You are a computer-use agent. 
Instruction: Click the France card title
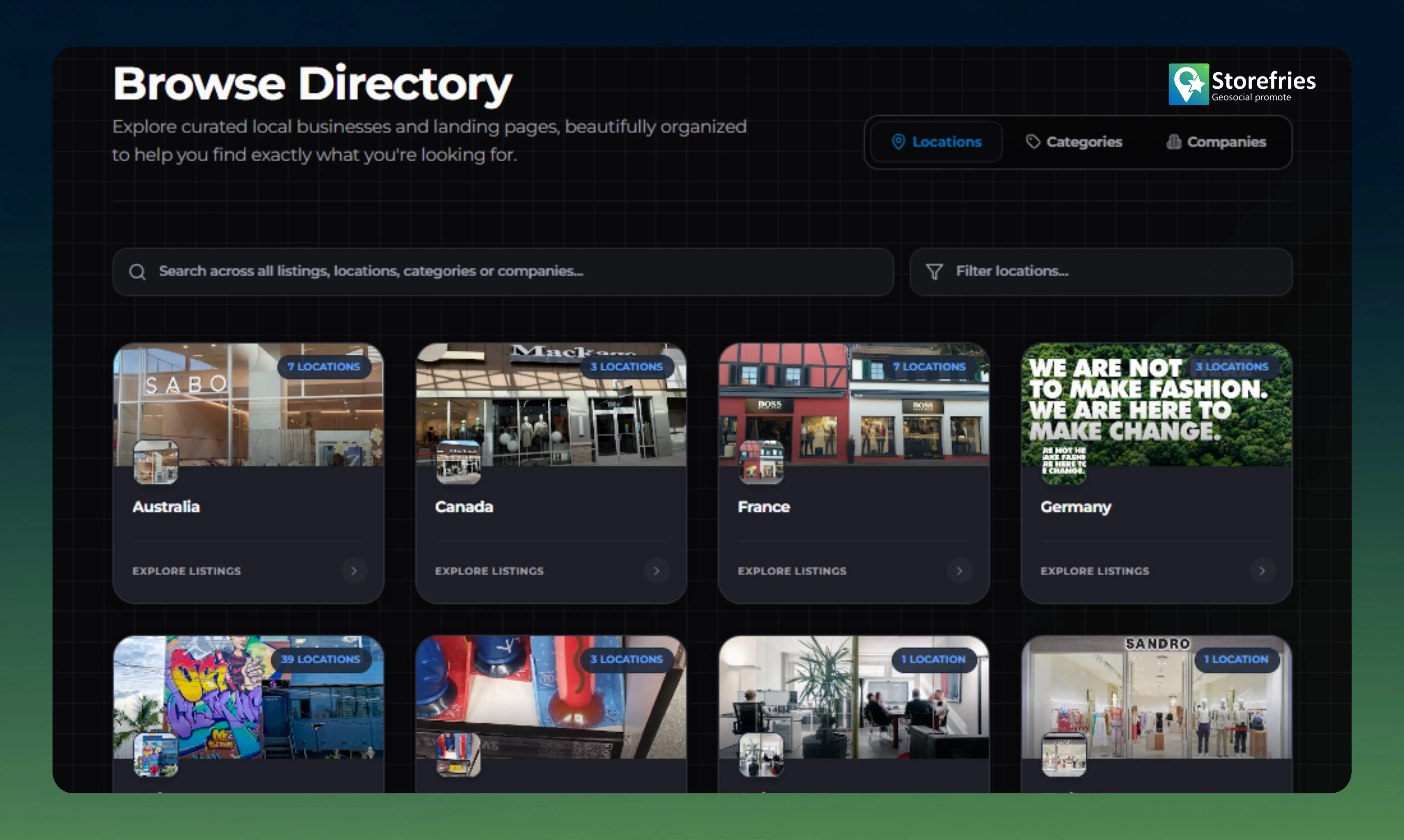click(x=764, y=507)
